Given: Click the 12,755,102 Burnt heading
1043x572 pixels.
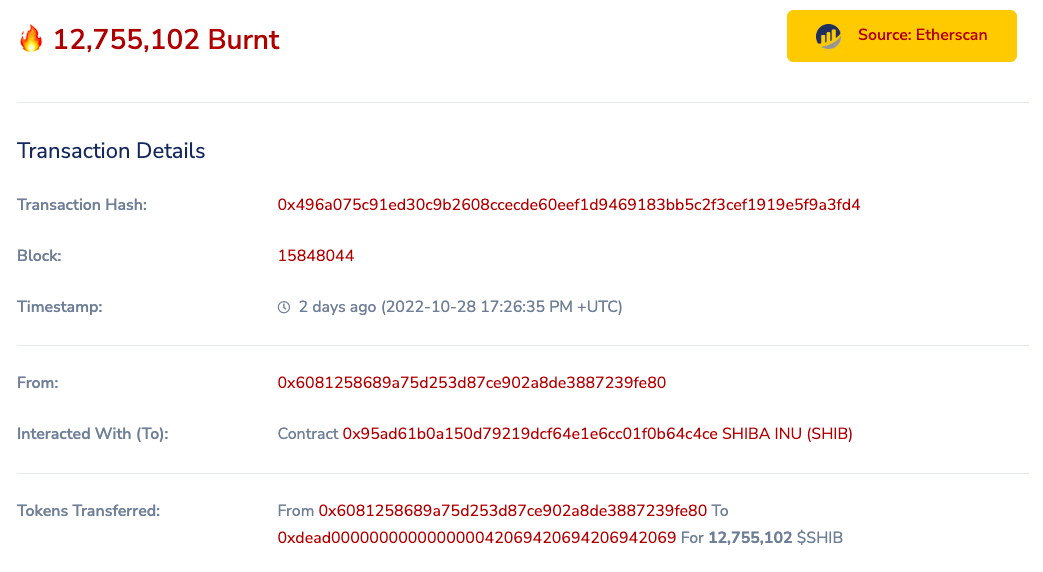Looking at the screenshot, I should click(x=166, y=39).
